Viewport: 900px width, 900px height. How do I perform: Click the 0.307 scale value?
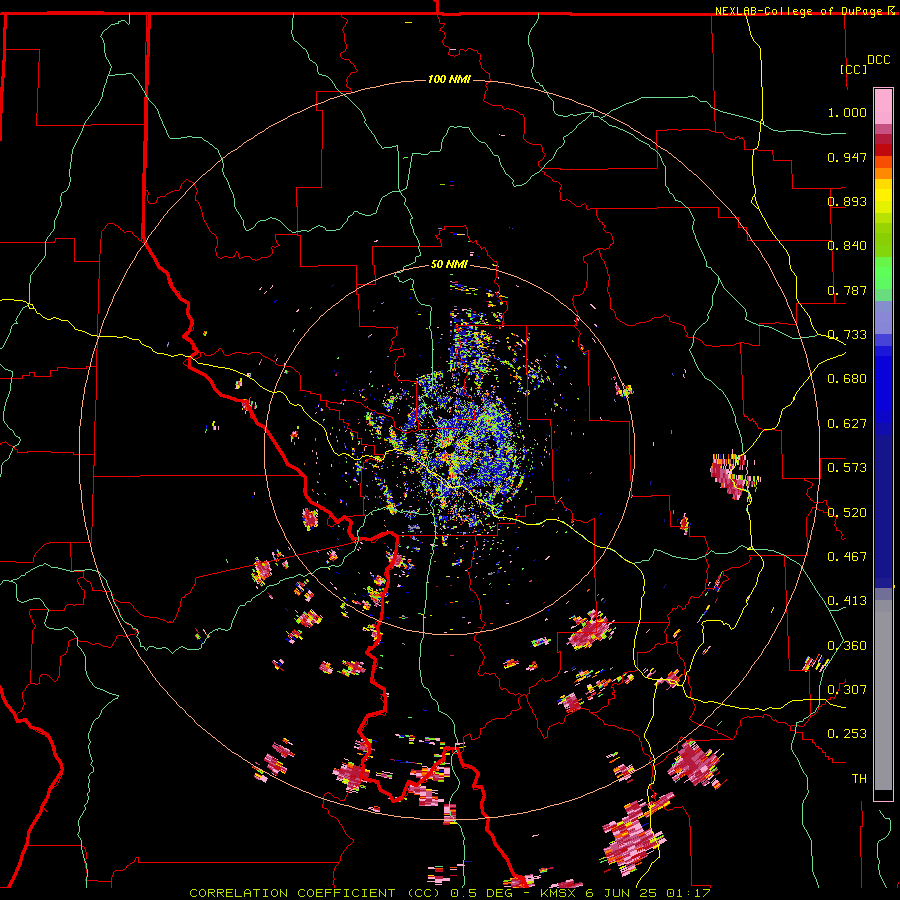click(x=847, y=690)
